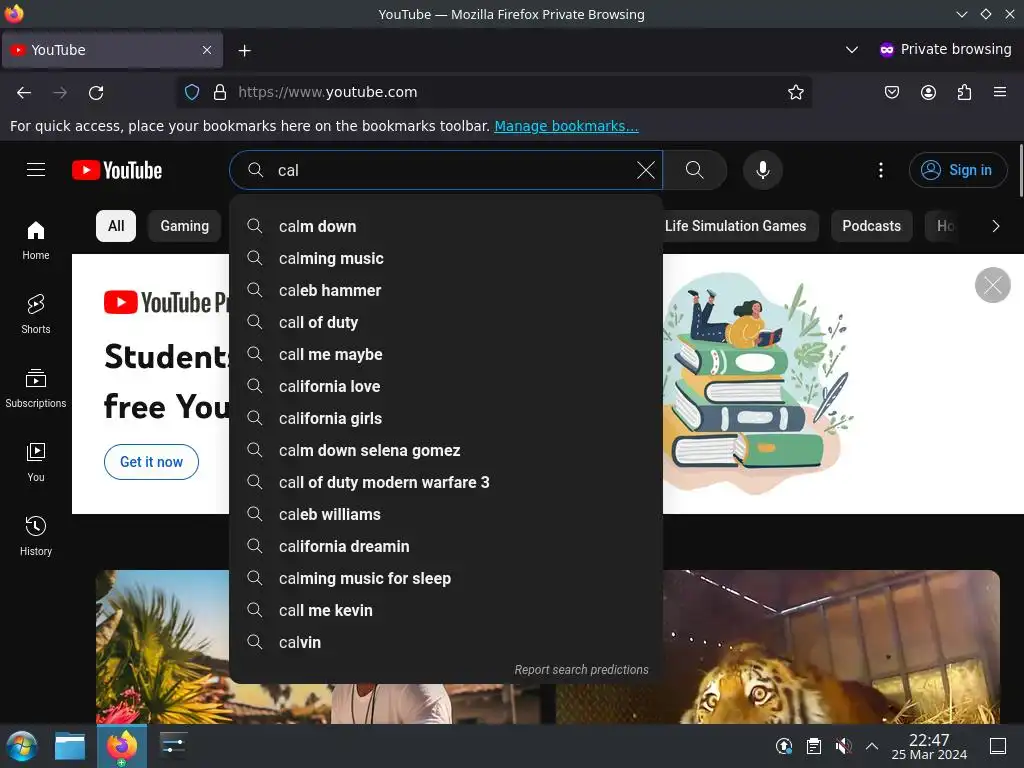Open the taskbar clock showing 22:47
The width and height of the screenshot is (1024, 768).
929,746
